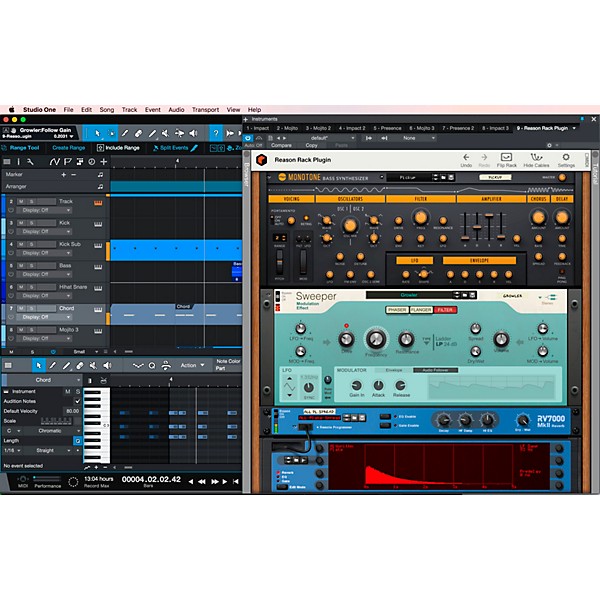Open Display dropdown on Kick track

(44, 232)
